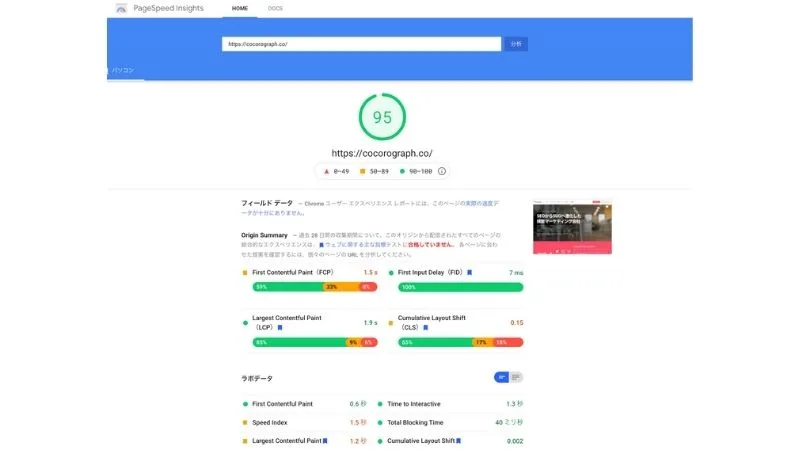The image size is (800, 450).
Task: Click the green dot beside Total Blocking Time
Action: point(380,423)
